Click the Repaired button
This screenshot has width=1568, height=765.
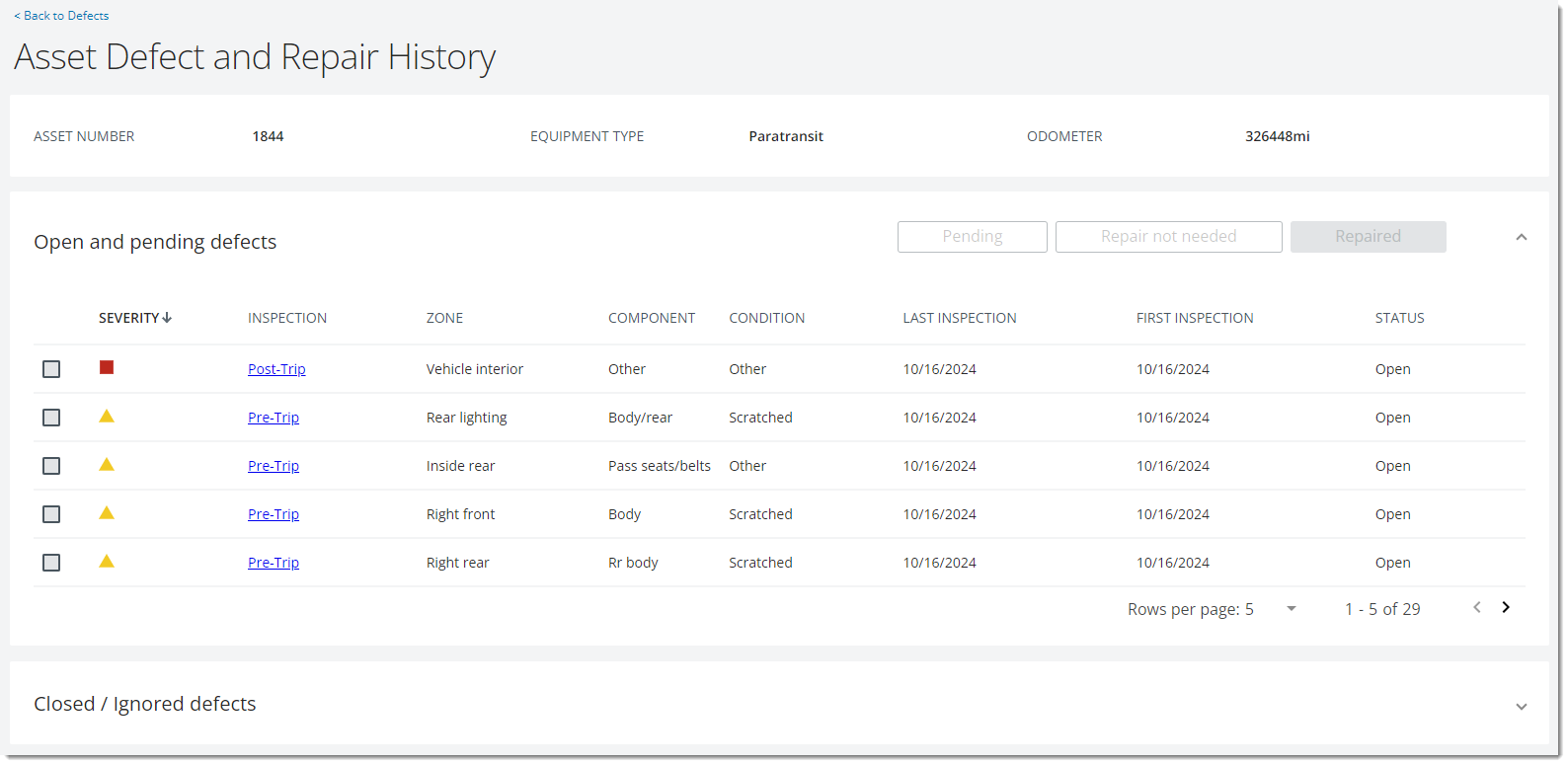point(1369,237)
